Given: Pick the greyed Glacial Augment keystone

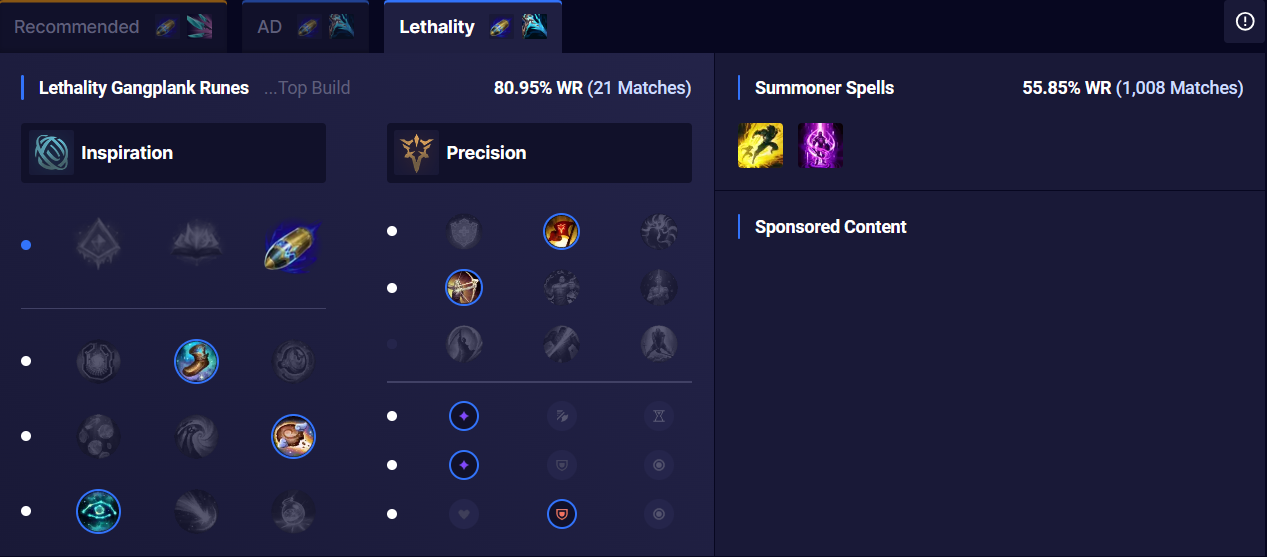Looking at the screenshot, I should tap(99, 245).
